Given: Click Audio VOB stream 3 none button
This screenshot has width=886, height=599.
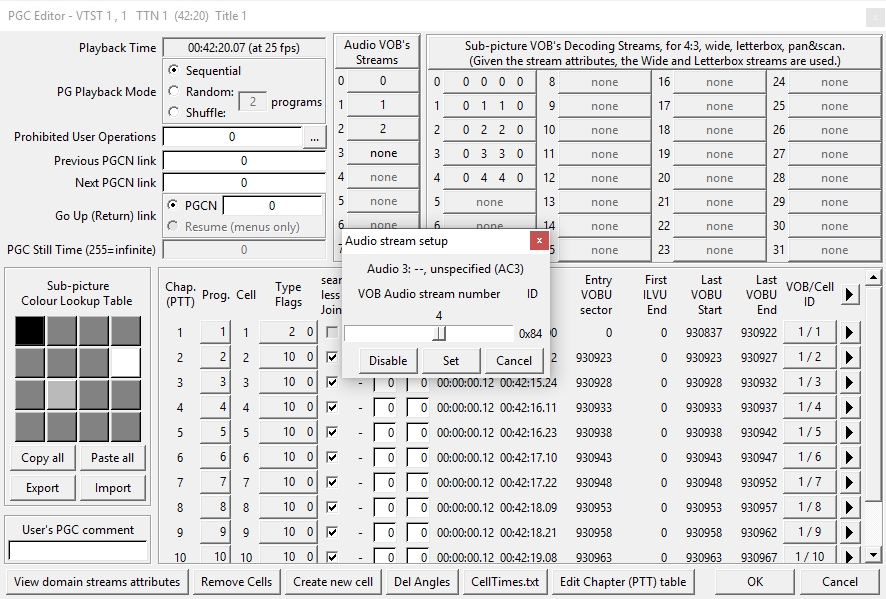Looking at the screenshot, I should [x=383, y=153].
